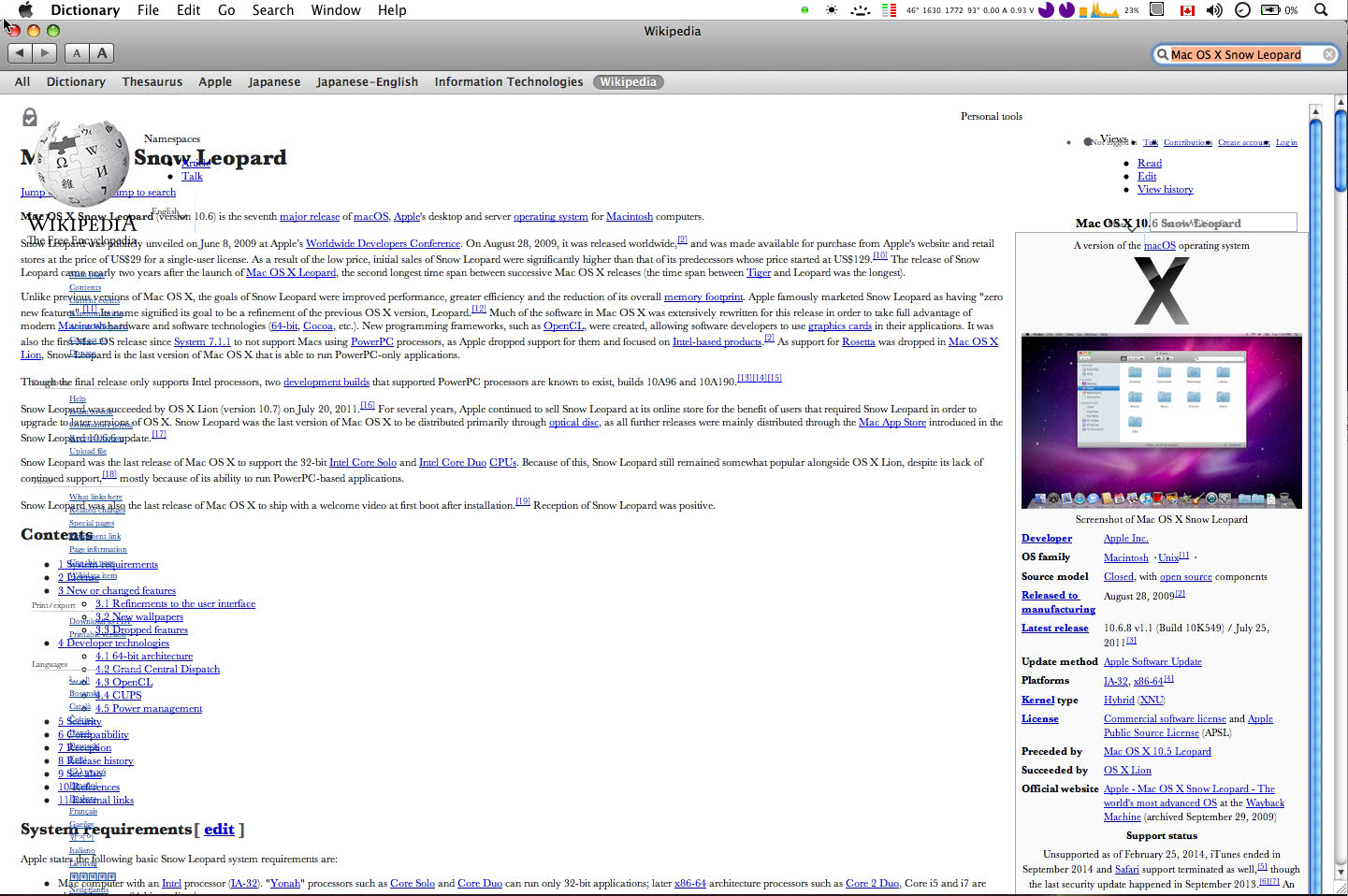This screenshot has width=1348, height=896.
Task: Click the magnifier icon in search field
Action: (1163, 54)
